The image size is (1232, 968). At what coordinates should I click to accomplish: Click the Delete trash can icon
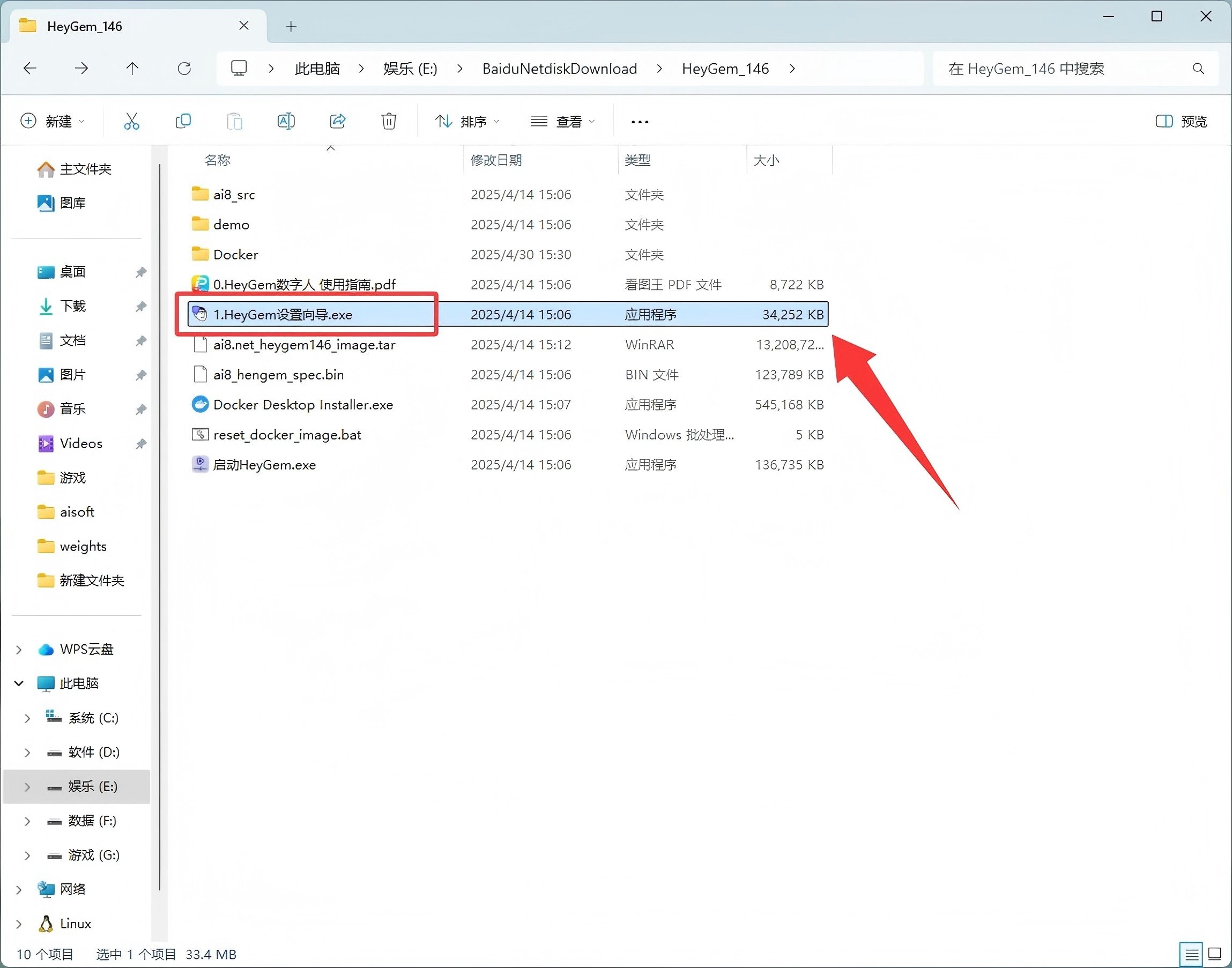tap(389, 121)
